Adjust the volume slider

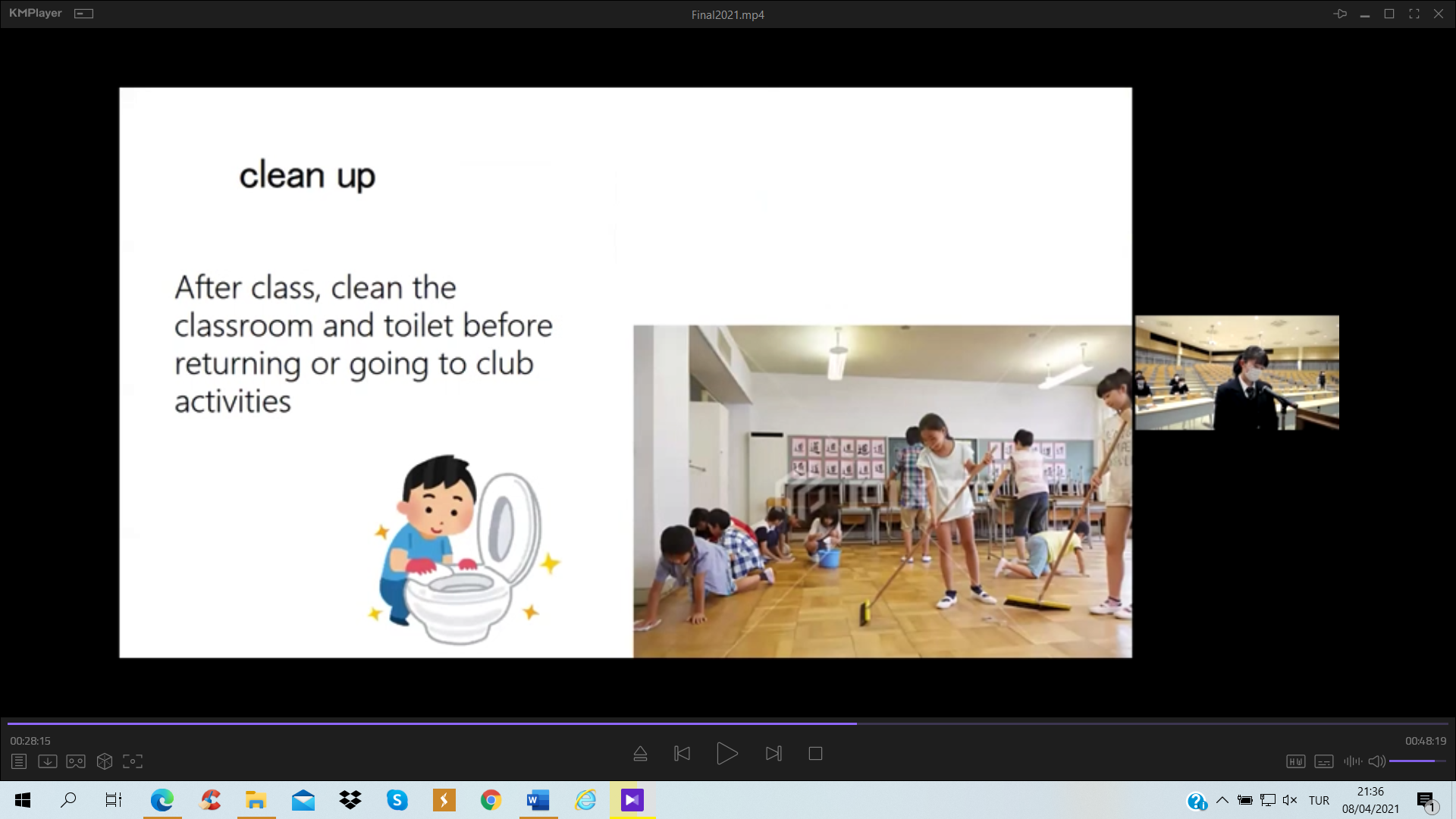(1417, 761)
